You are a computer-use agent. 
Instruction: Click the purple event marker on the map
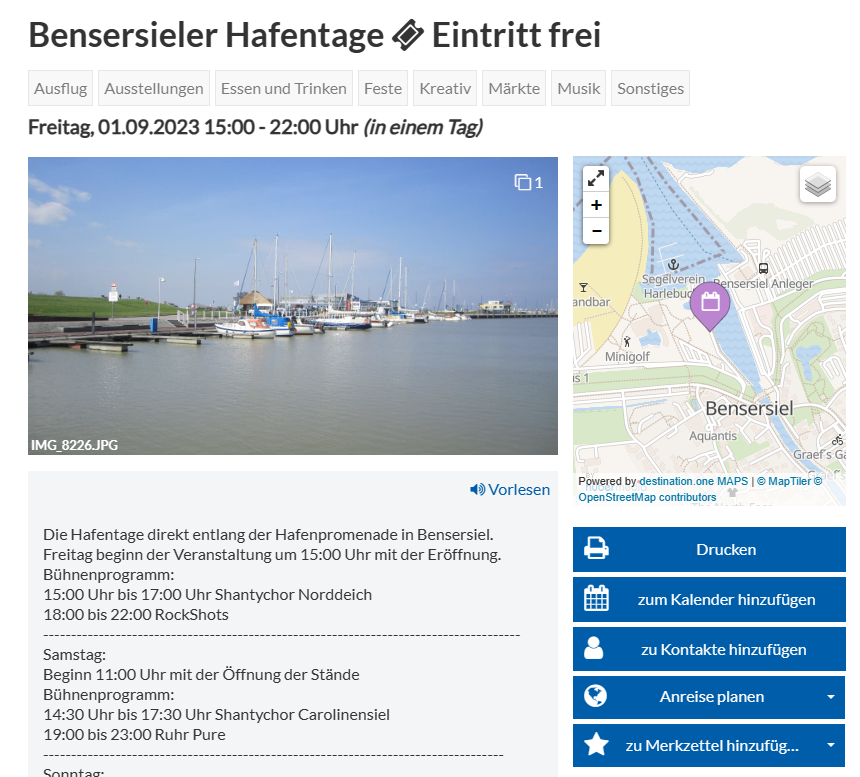(710, 305)
